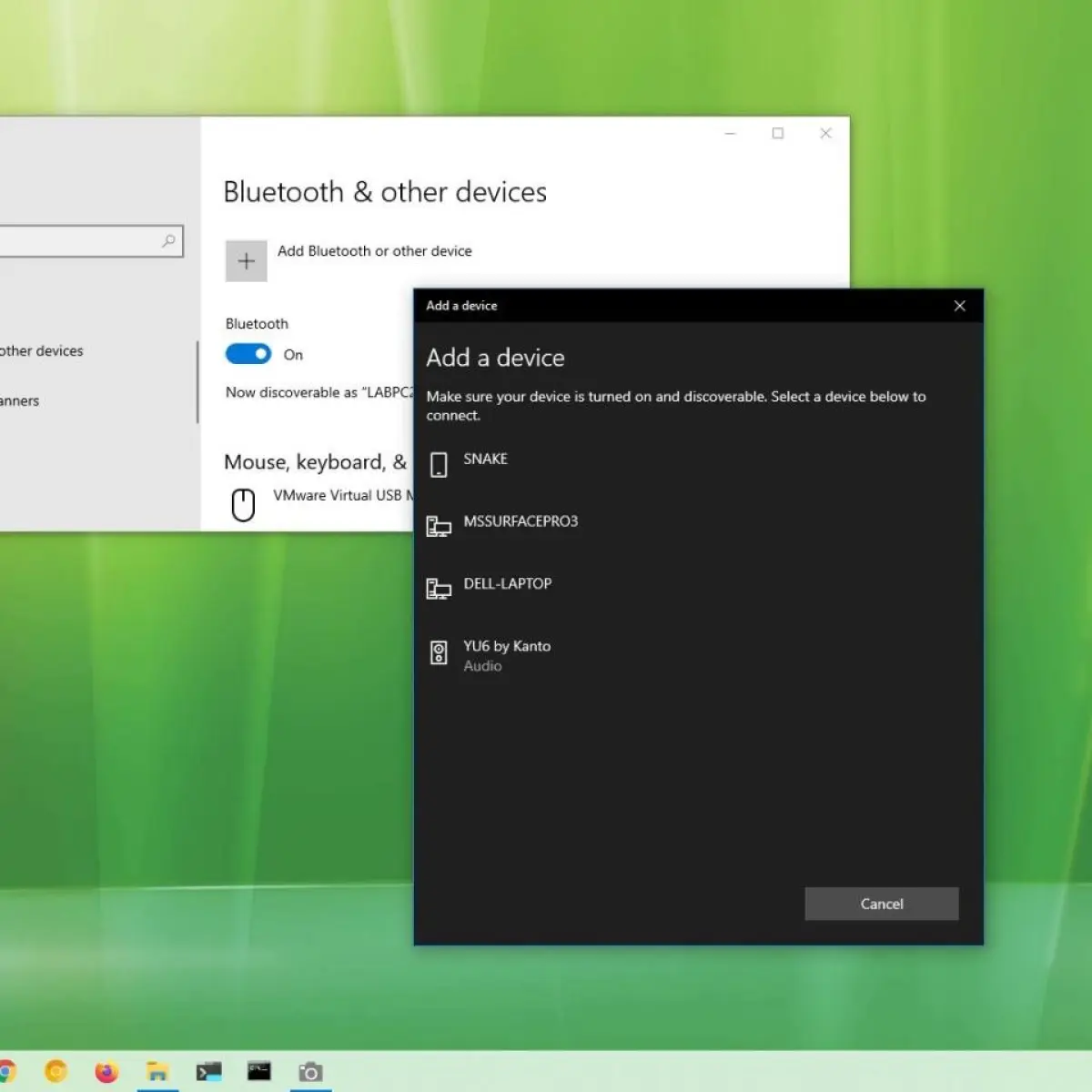Cancel the Add a device dialog
This screenshot has width=1092, height=1092.
click(882, 904)
